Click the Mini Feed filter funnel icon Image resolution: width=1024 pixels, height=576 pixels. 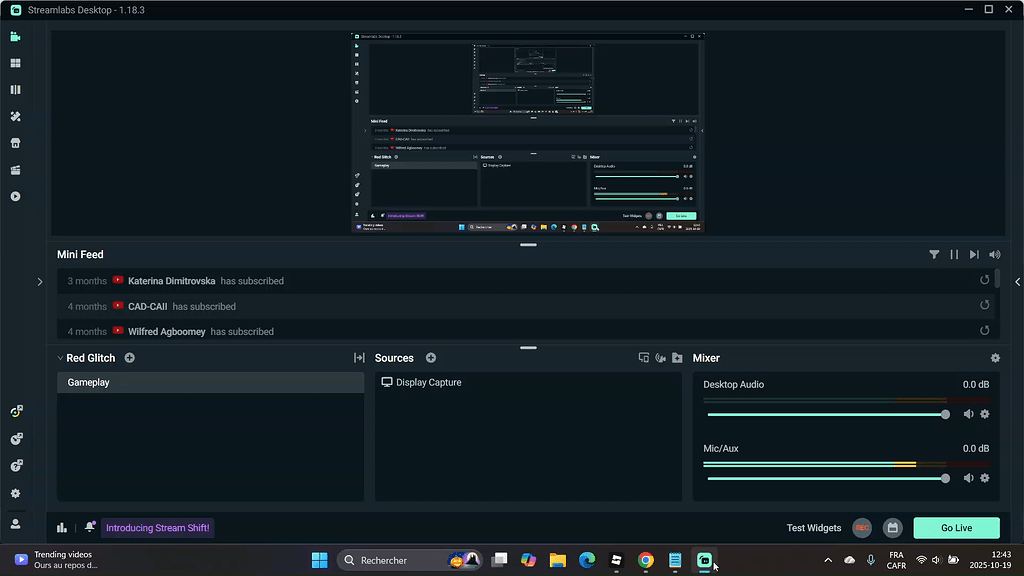click(934, 255)
